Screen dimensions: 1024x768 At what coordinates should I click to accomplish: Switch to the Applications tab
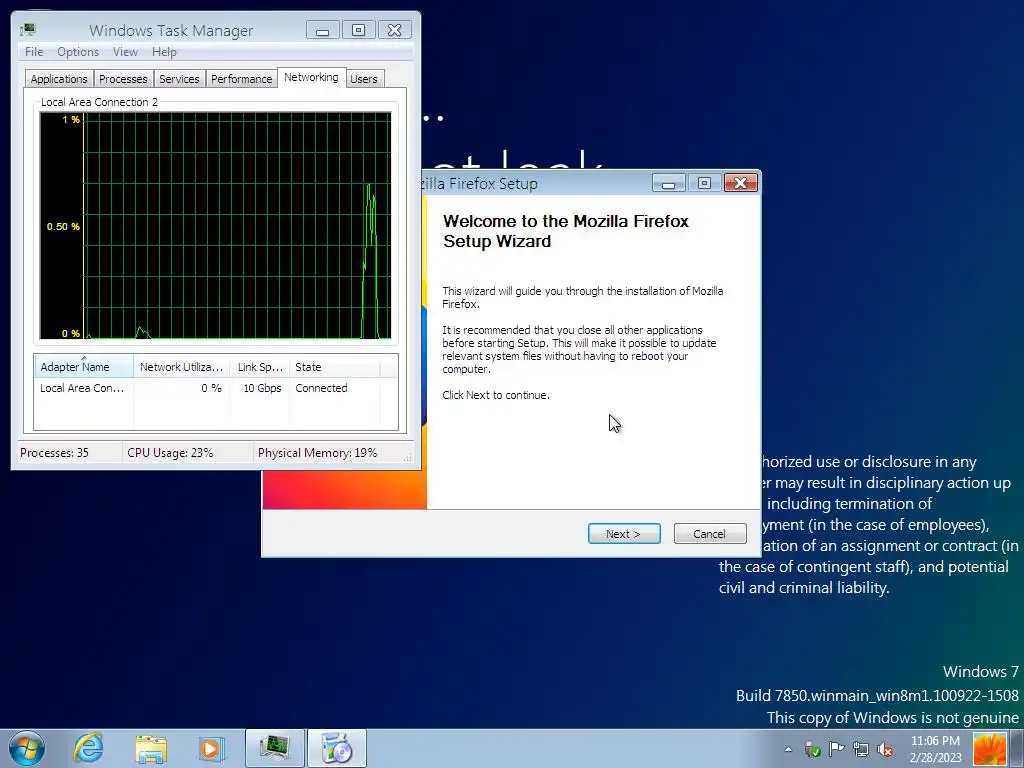point(59,79)
